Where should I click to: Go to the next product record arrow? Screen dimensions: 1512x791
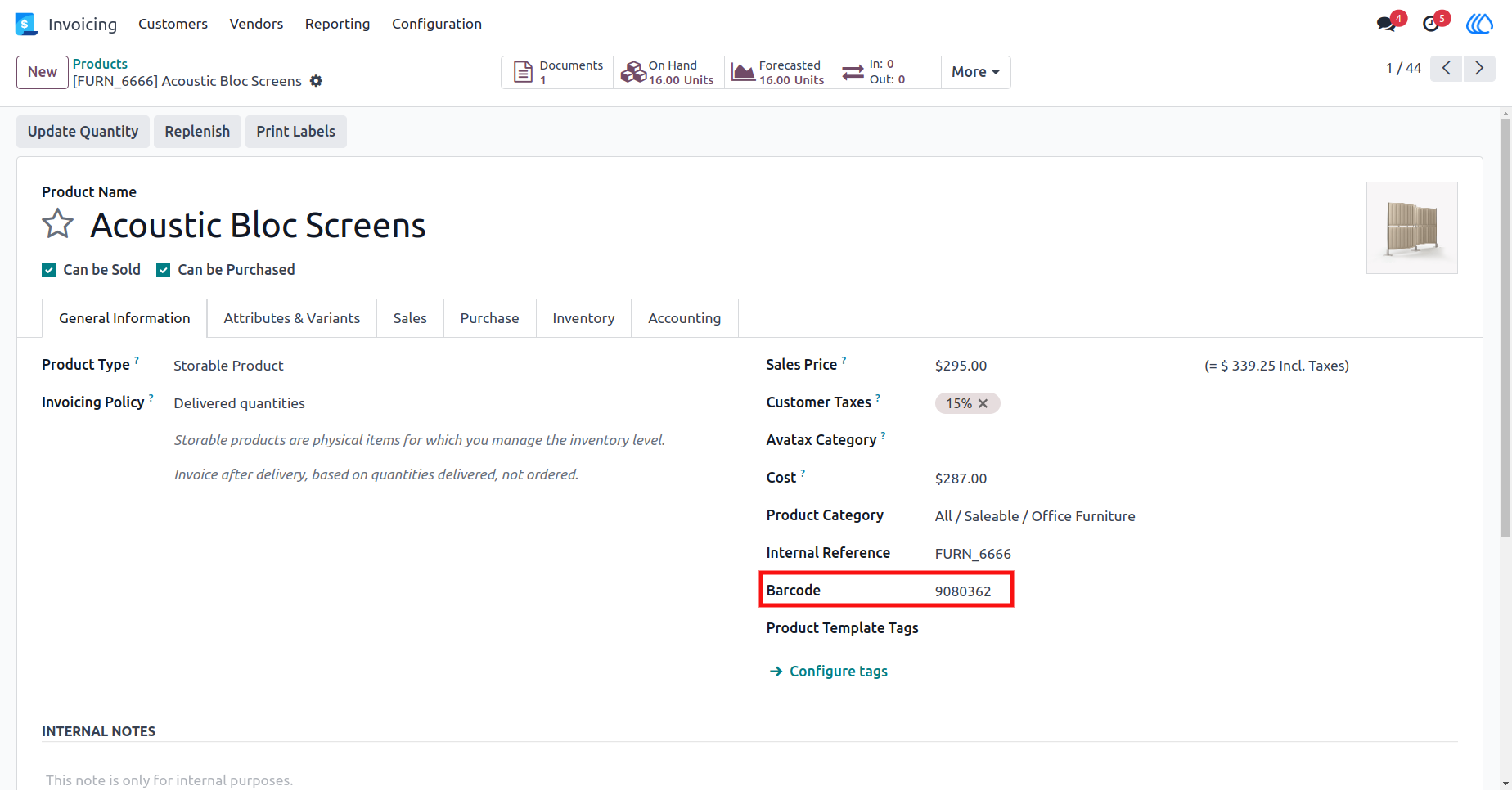click(x=1479, y=68)
